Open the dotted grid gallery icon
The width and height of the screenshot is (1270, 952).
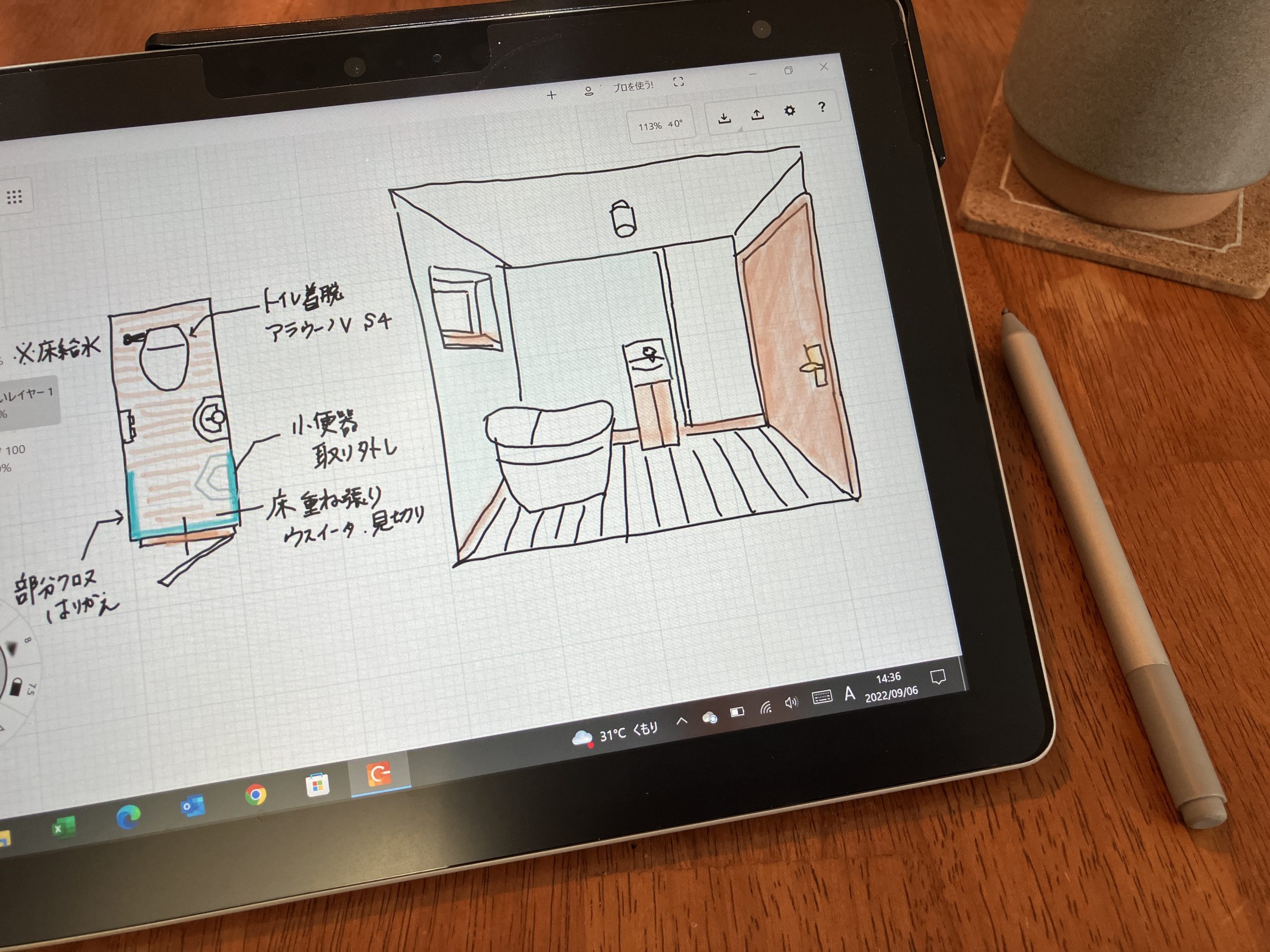(x=14, y=197)
